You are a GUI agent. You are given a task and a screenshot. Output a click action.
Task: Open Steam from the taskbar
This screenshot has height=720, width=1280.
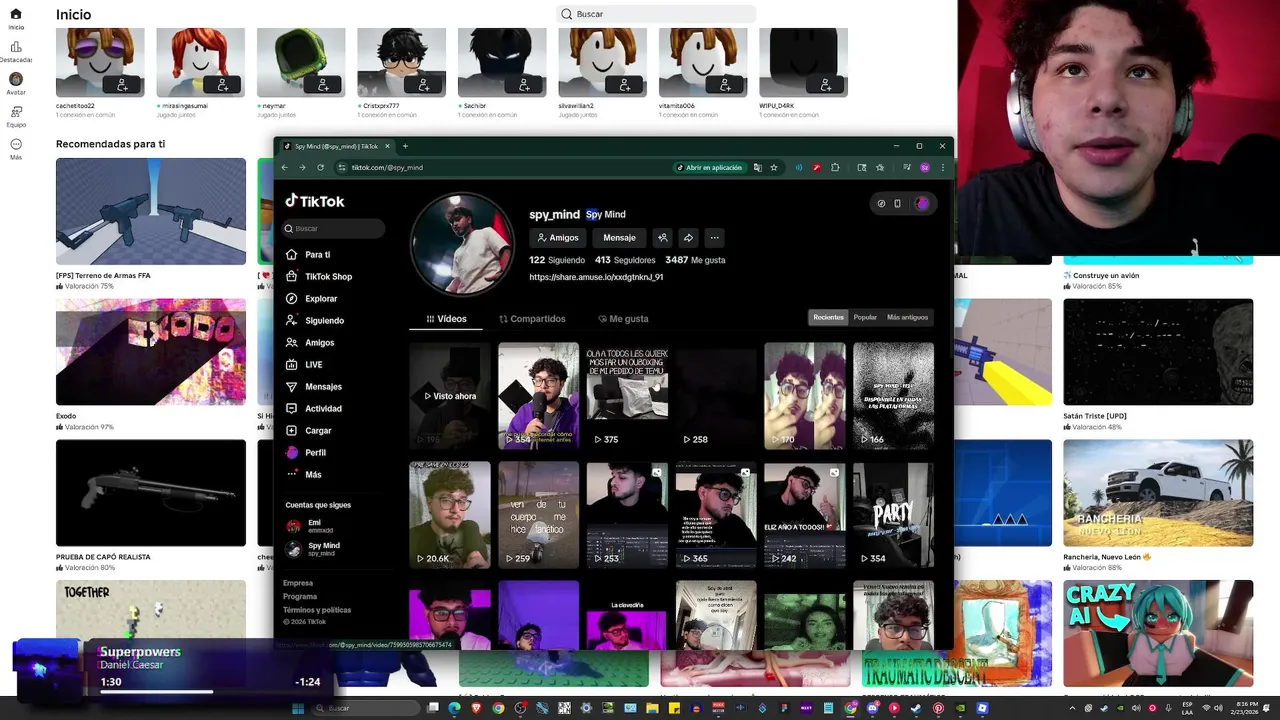pyautogui.click(x=916, y=708)
